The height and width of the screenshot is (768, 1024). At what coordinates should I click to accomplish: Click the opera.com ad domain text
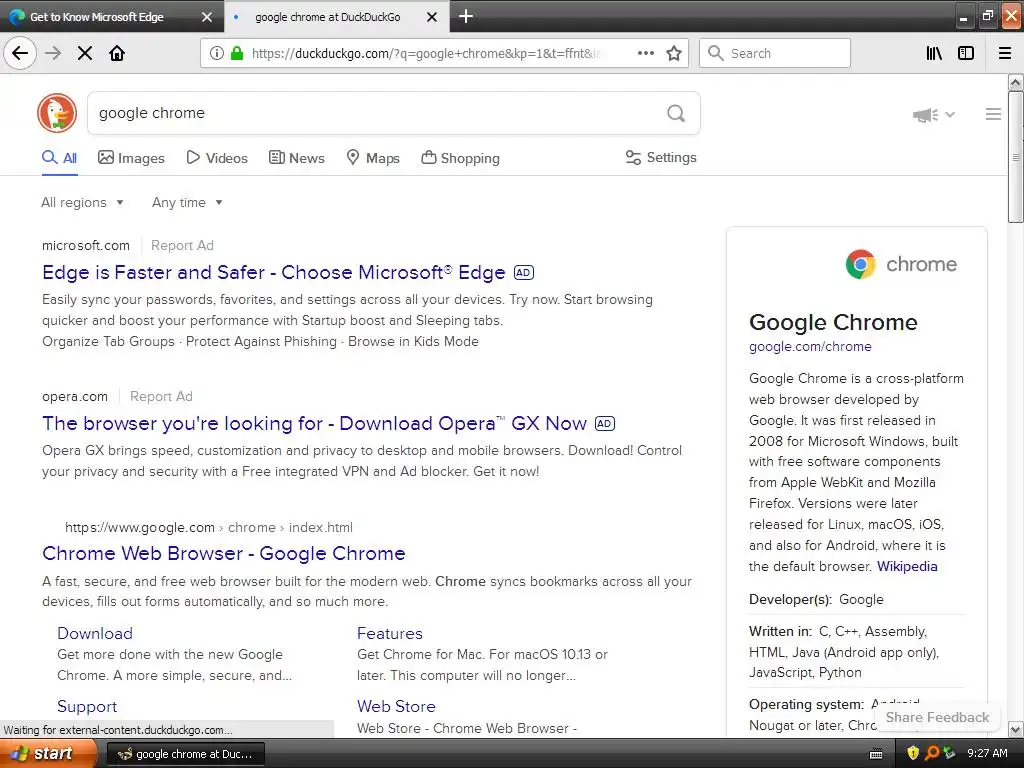(74, 396)
